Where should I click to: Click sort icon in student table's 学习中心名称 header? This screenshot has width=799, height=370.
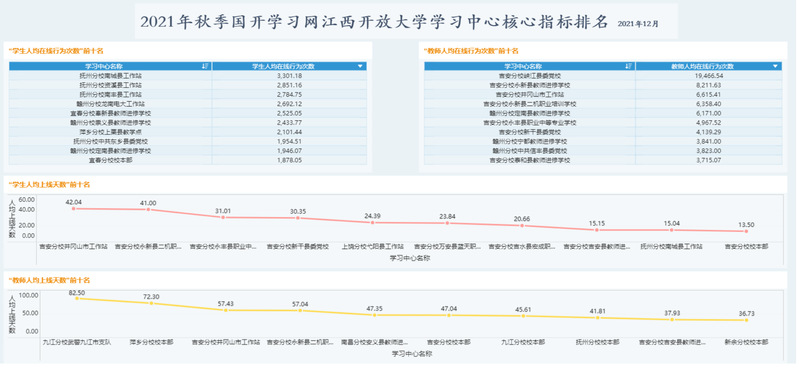pyautogui.click(x=205, y=66)
